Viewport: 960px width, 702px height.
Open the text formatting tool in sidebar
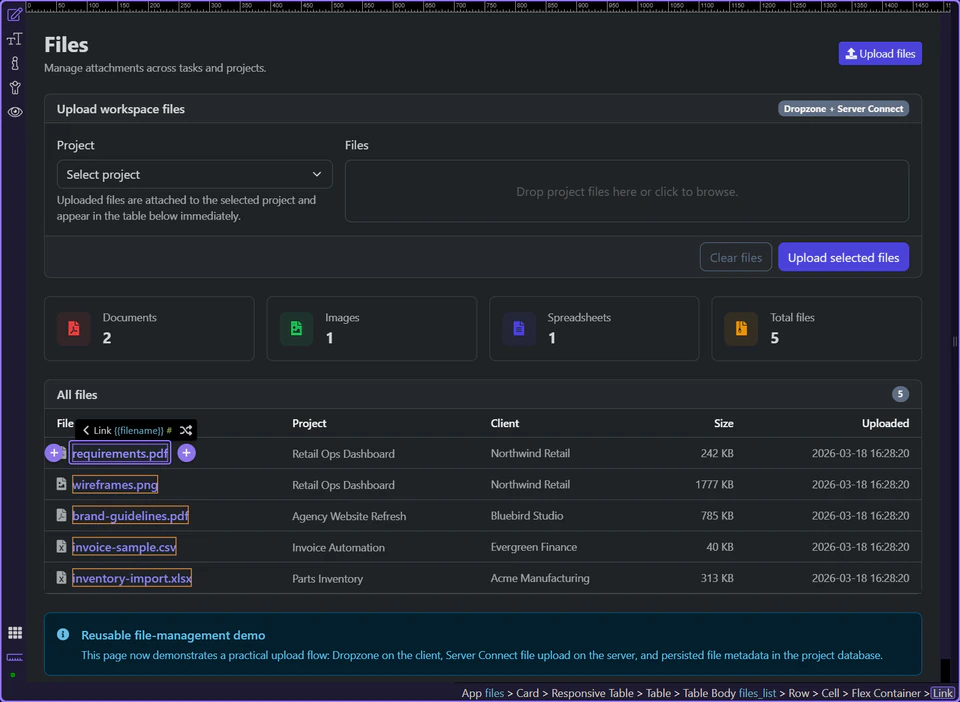point(14,39)
